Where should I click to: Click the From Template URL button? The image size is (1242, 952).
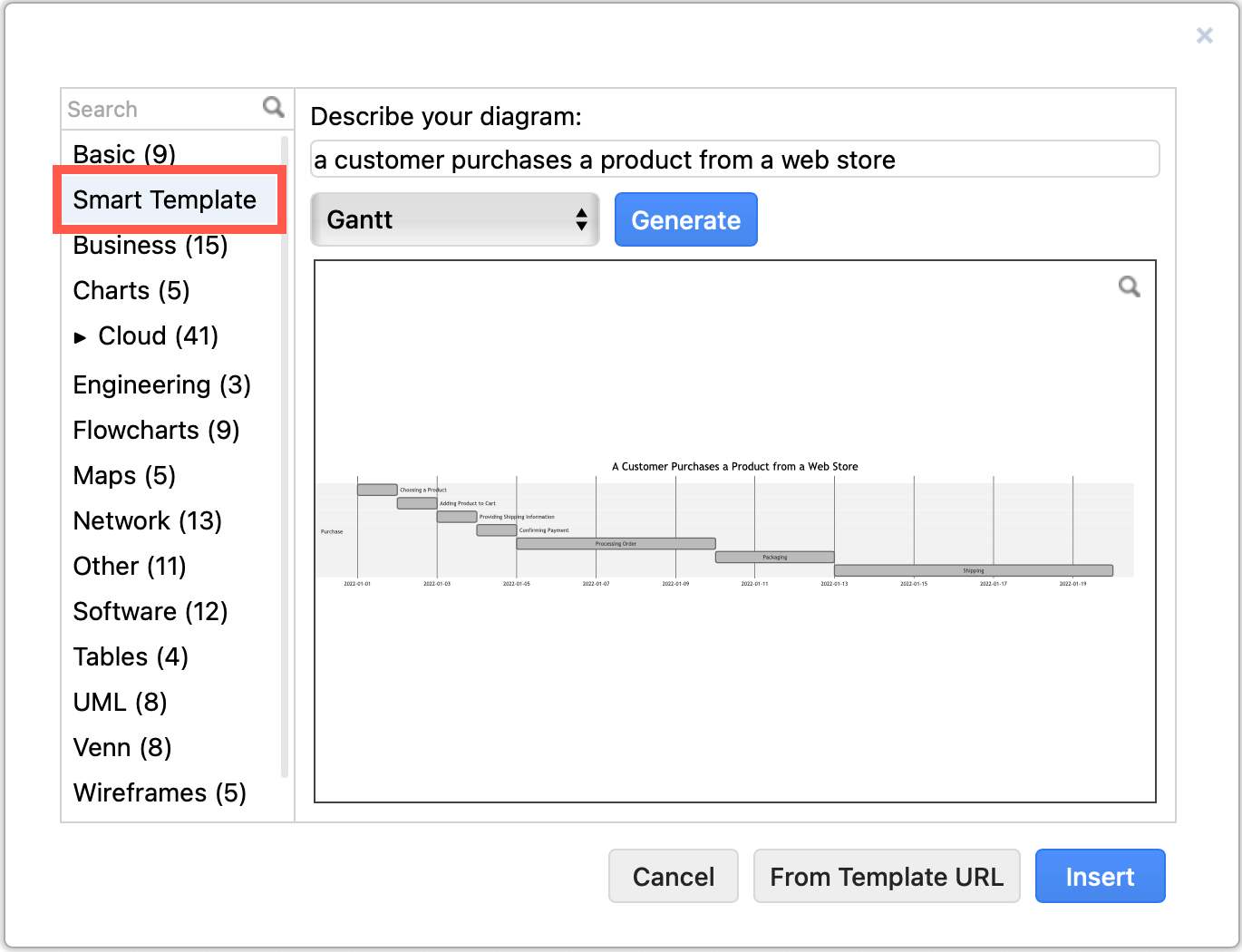887,876
